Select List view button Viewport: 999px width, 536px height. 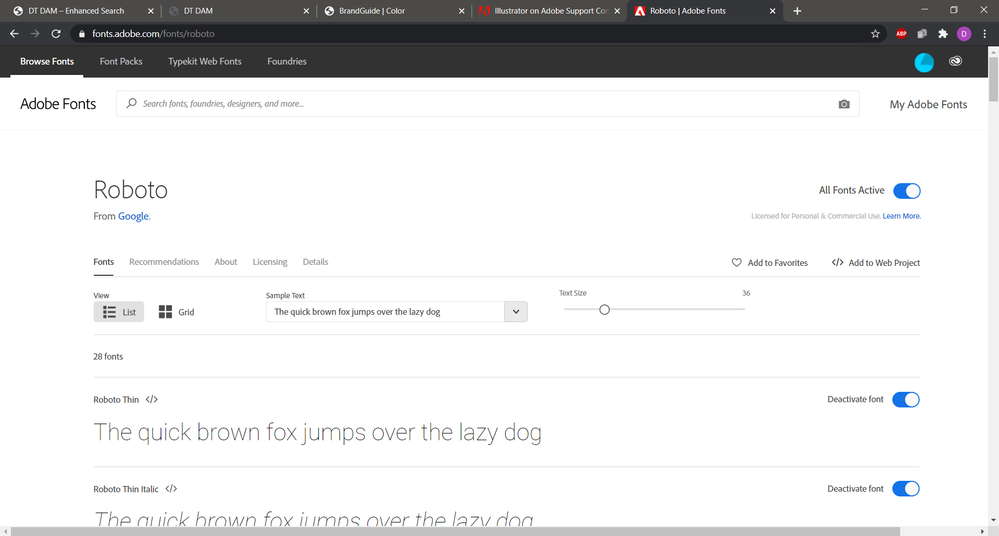click(x=119, y=312)
